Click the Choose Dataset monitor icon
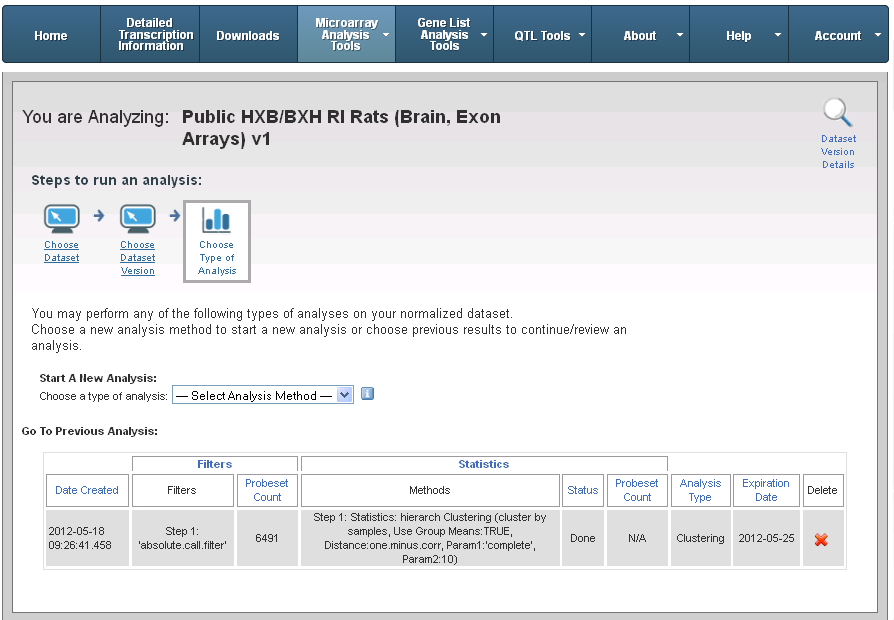Screen dimensions: 894x620 (x=61, y=219)
